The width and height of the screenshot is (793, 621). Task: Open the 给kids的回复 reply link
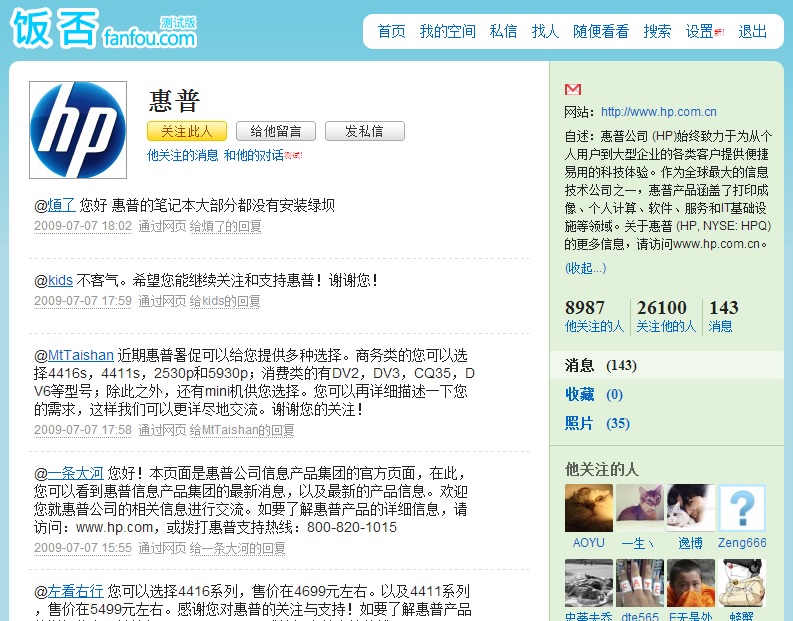click(225, 301)
